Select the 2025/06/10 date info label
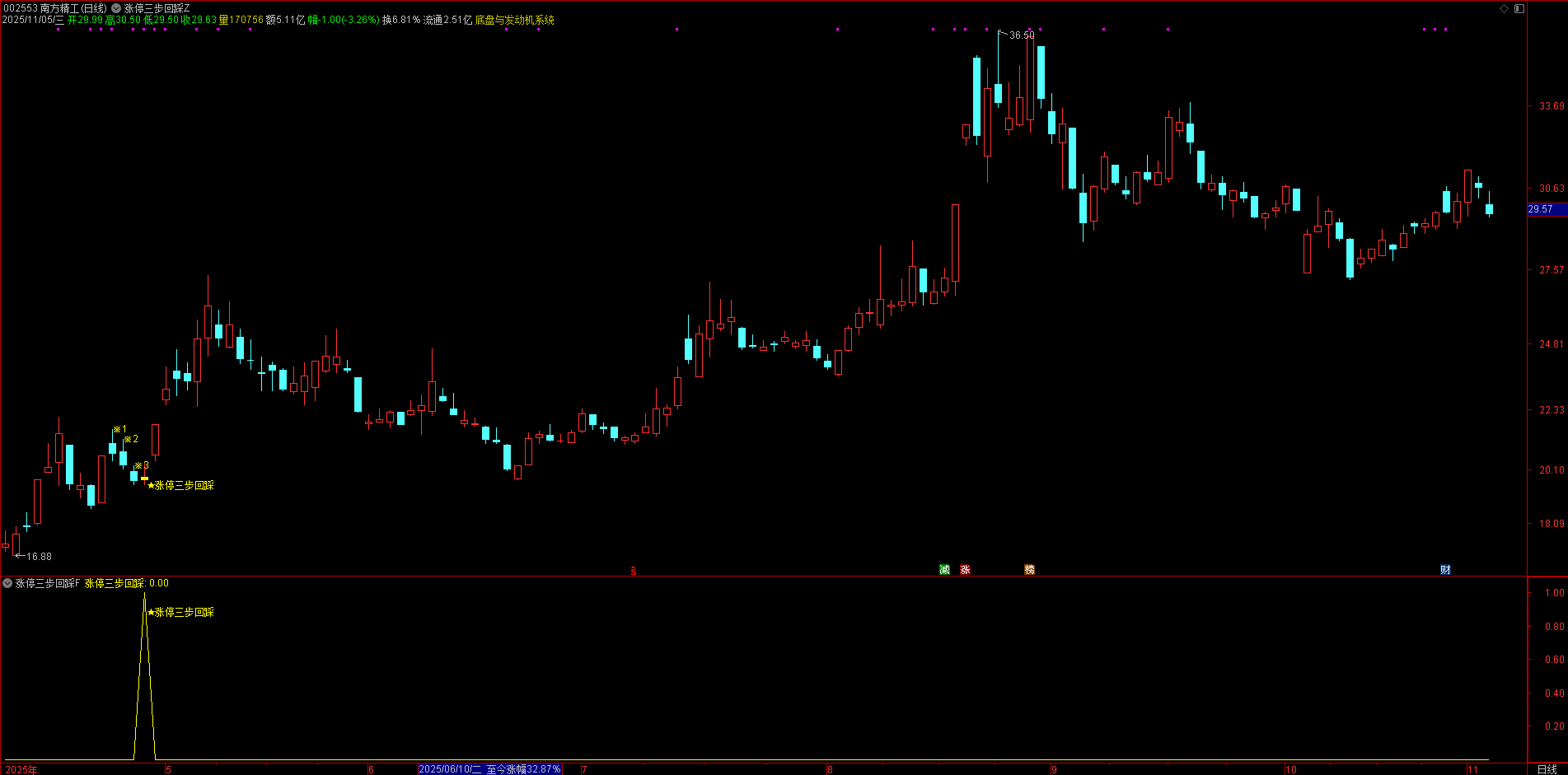 point(489,769)
